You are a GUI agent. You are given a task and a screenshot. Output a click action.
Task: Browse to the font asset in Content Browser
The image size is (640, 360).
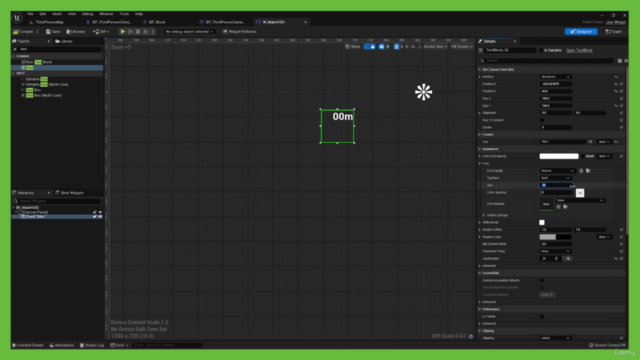(x=588, y=171)
